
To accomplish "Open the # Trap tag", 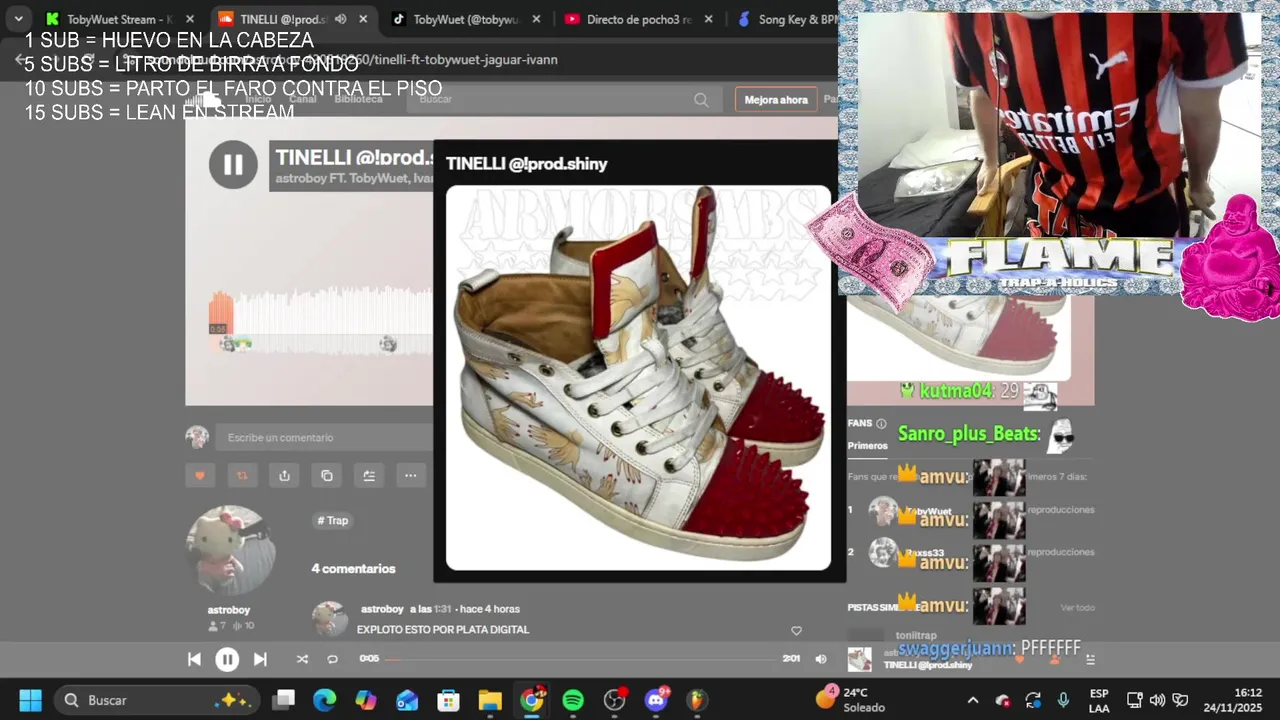I will pyautogui.click(x=333, y=520).
